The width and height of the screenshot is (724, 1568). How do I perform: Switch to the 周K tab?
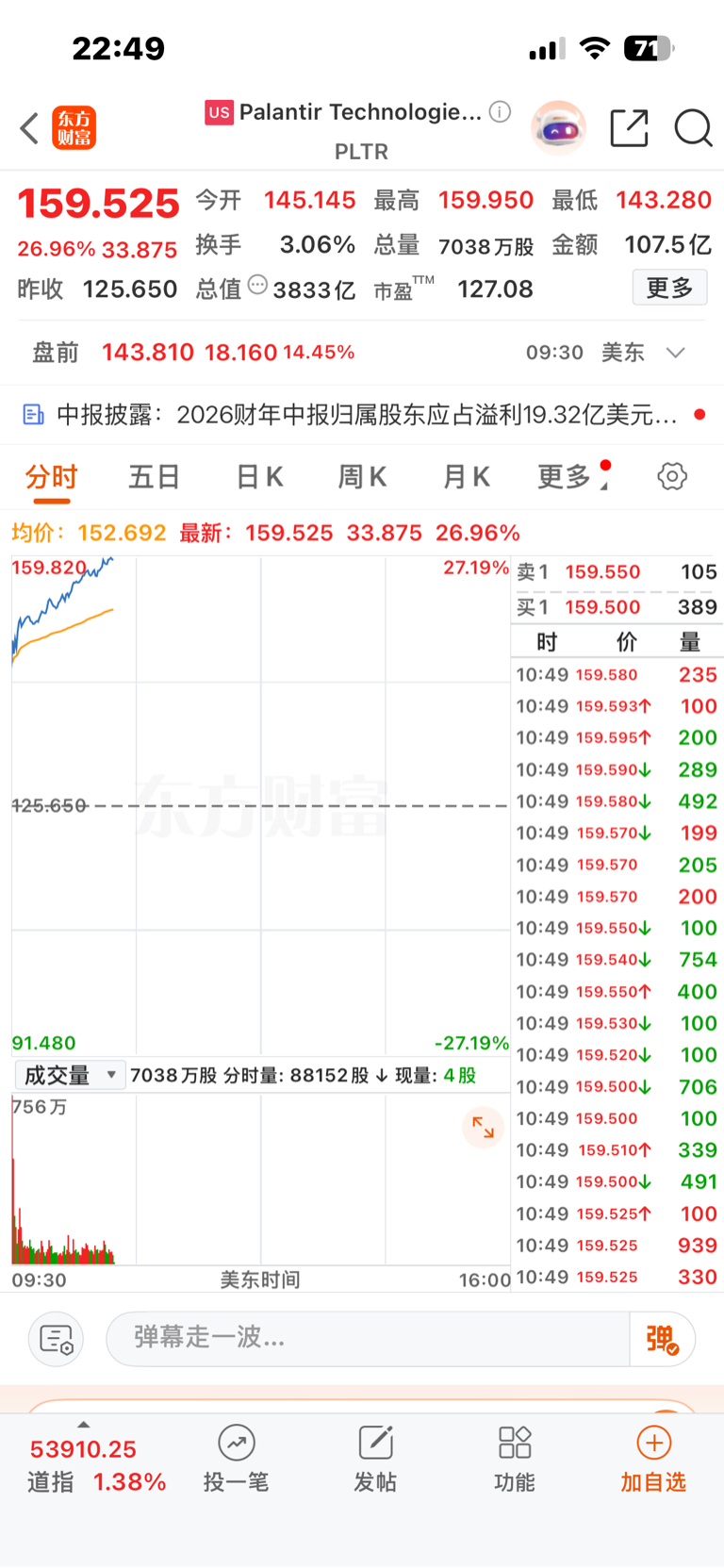[363, 476]
